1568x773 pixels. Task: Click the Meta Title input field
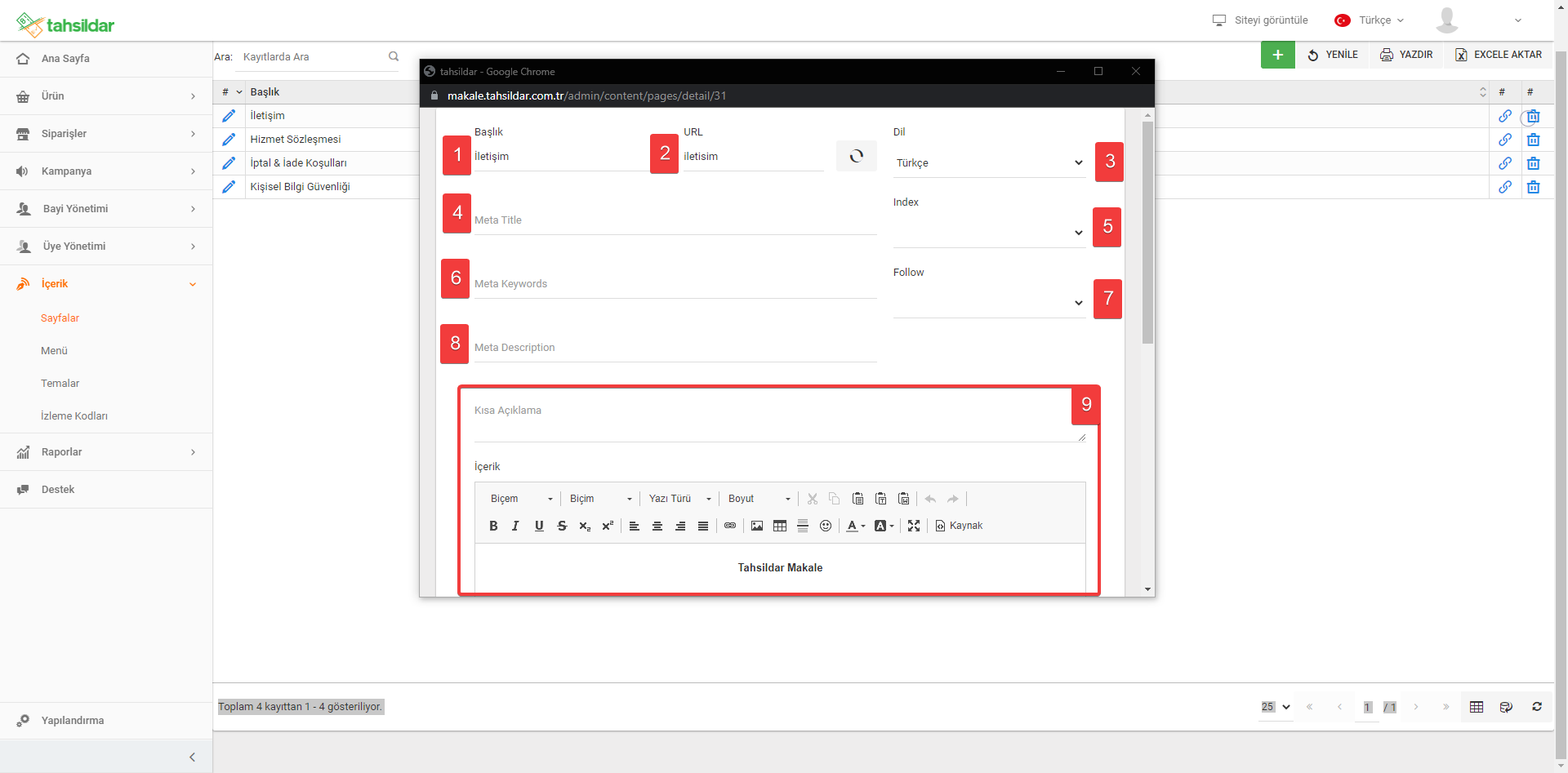point(675,220)
